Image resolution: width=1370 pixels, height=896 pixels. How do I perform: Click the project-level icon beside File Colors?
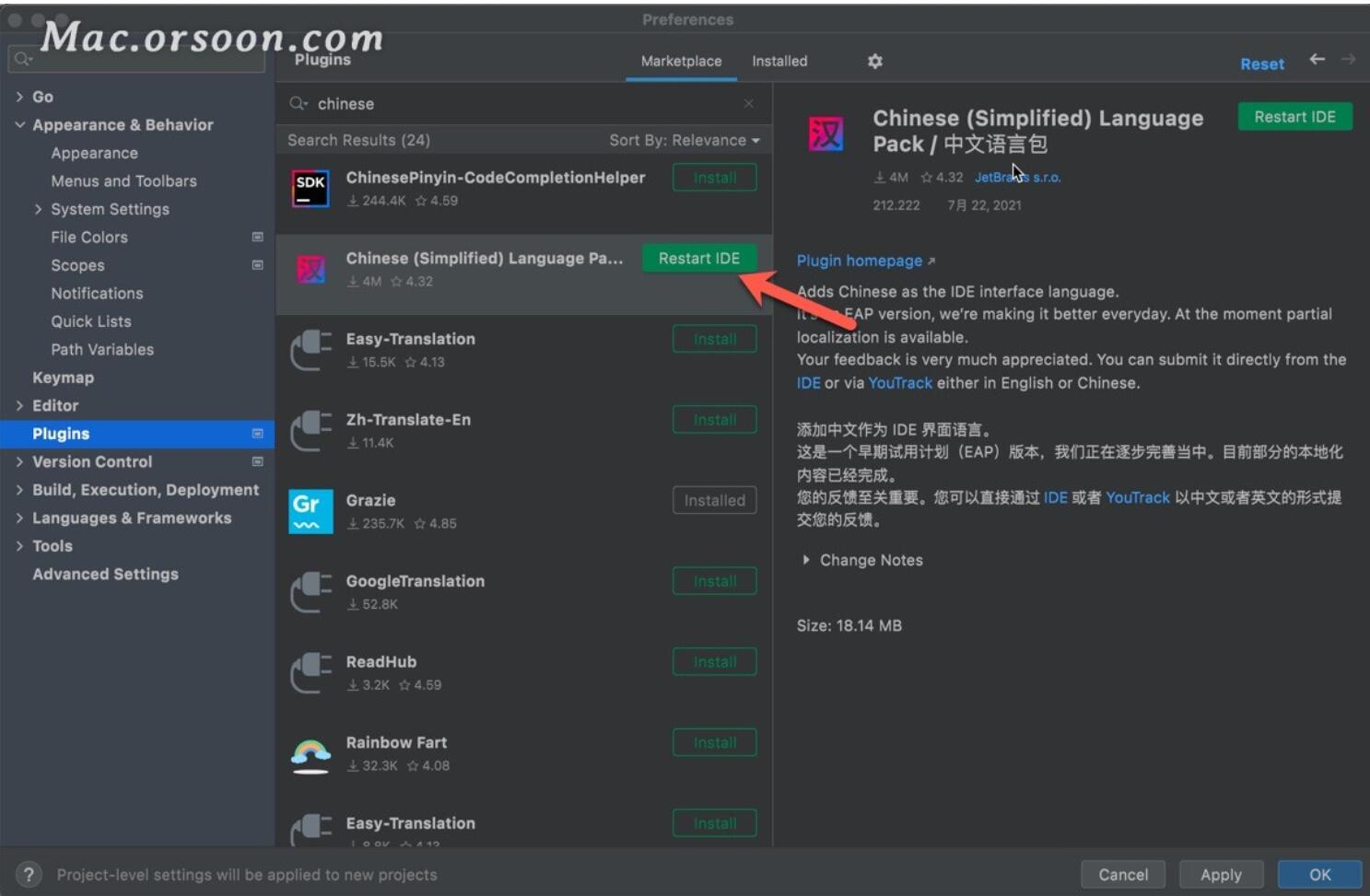tap(257, 237)
